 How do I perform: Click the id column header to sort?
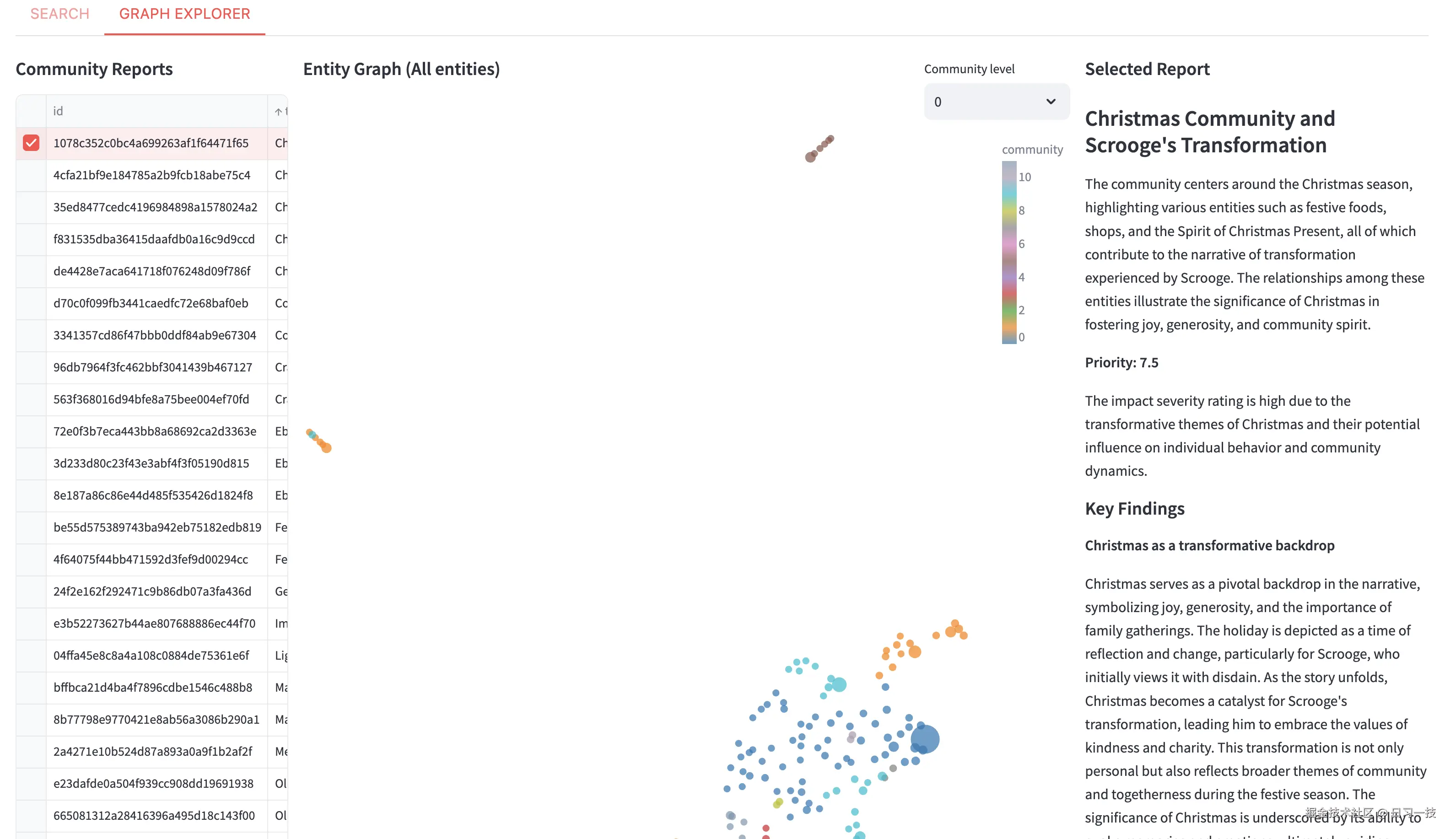tap(58, 111)
